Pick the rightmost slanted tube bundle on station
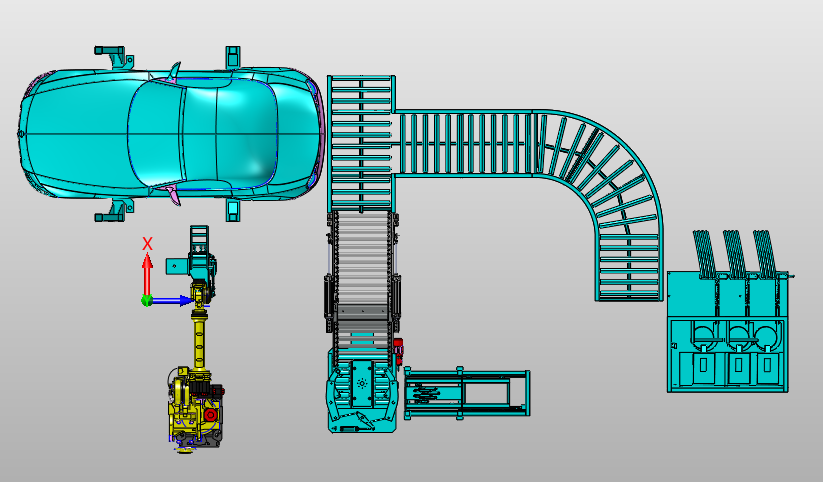 pyautogui.click(x=765, y=254)
